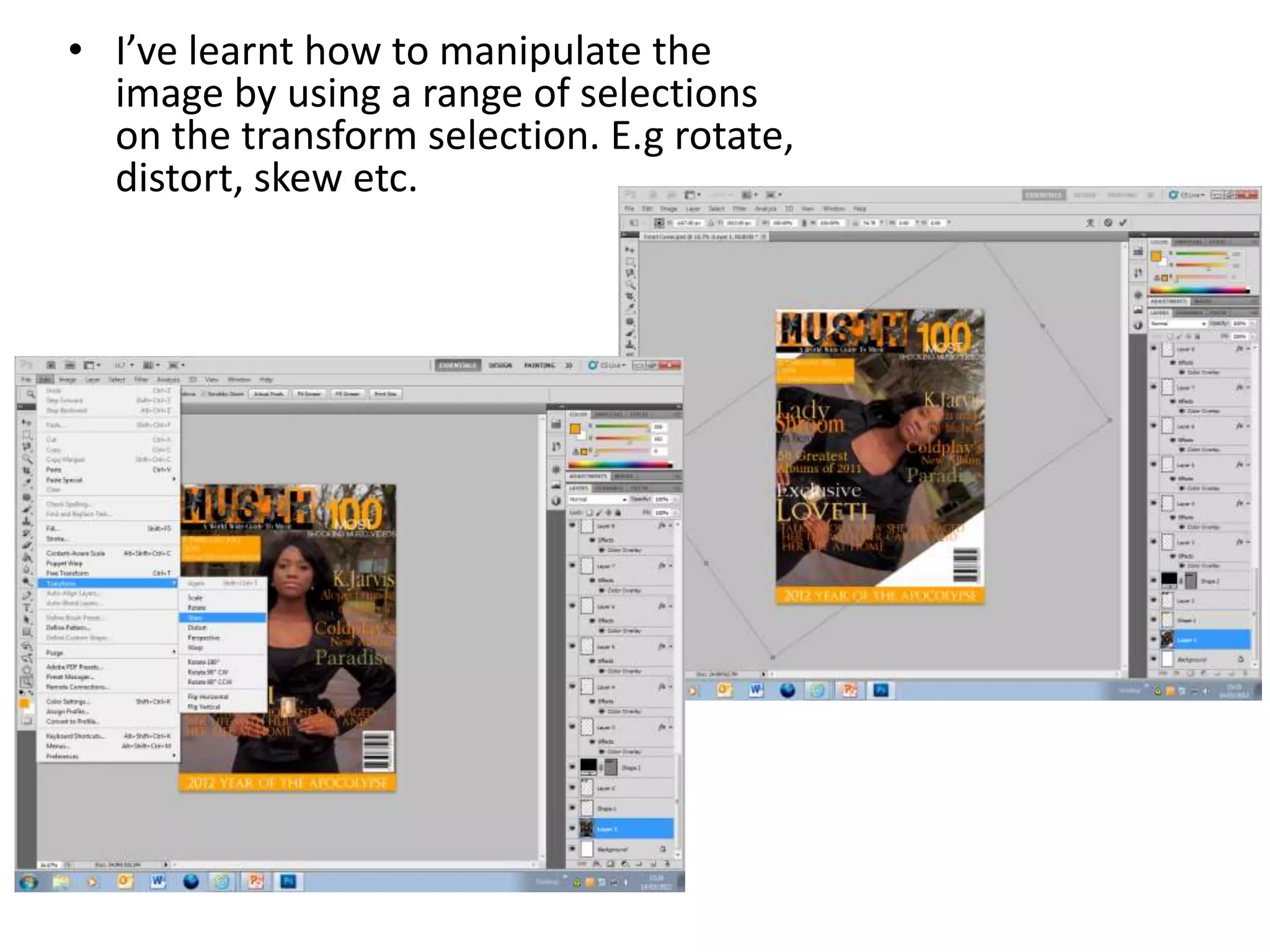The width and height of the screenshot is (1270, 952).
Task: Select Design workspace in left window
Action: click(500, 365)
